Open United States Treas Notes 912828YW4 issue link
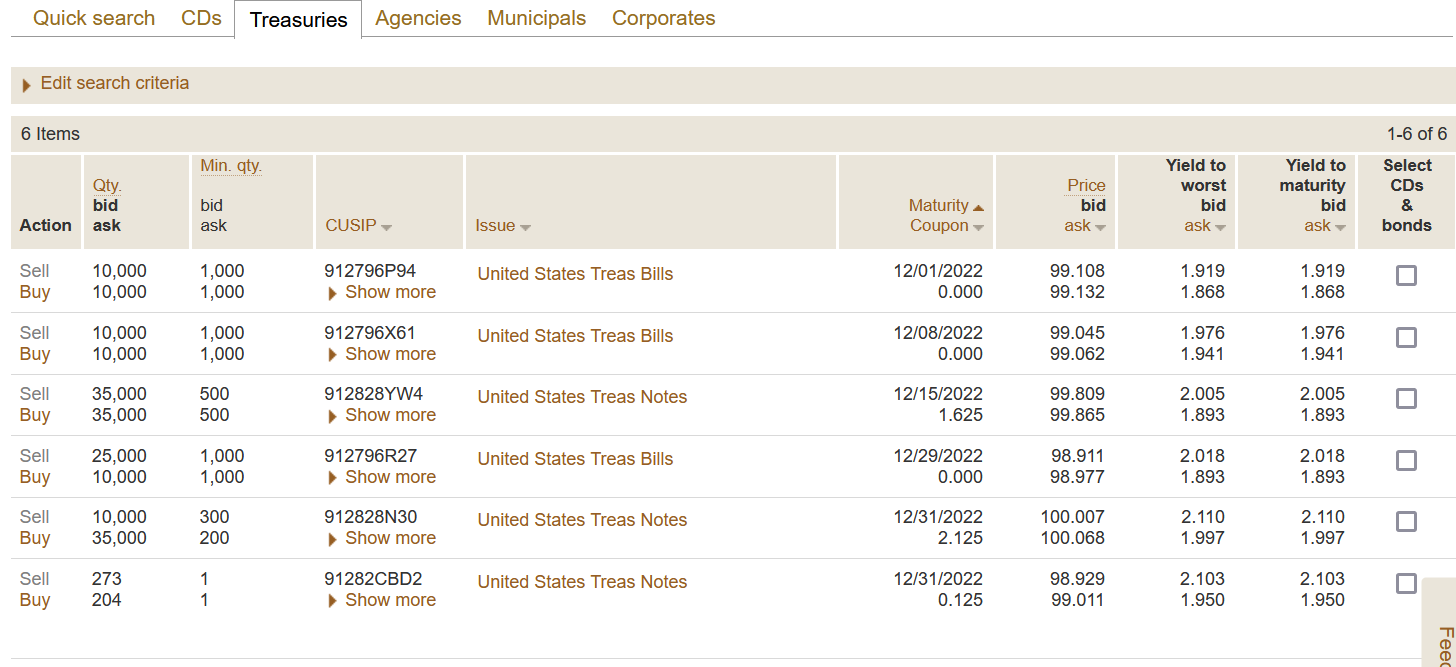Screen dimensions: 1456x667 pos(582,397)
